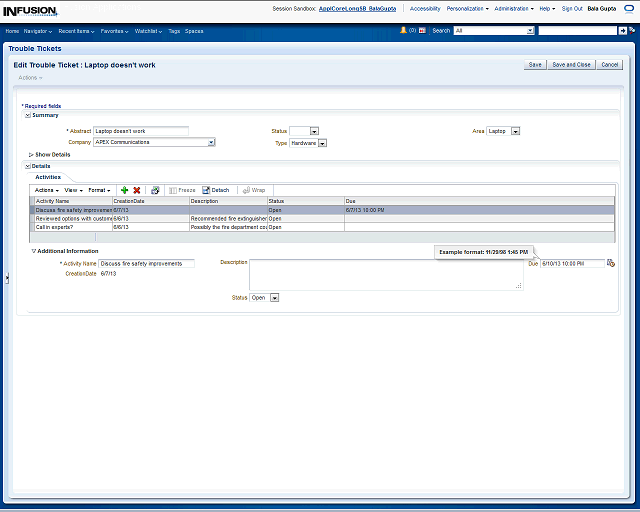Open the Type dropdown showing Hardware

click(322, 143)
